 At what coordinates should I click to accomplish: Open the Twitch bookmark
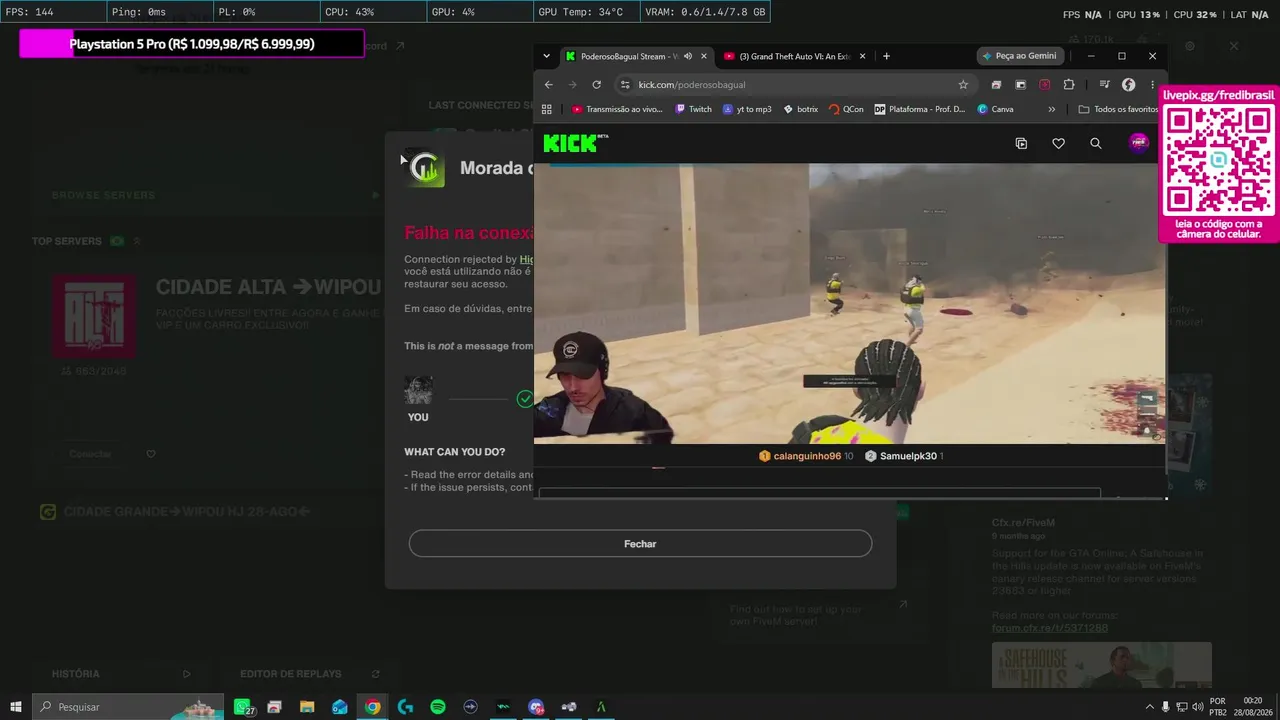[x=693, y=109]
